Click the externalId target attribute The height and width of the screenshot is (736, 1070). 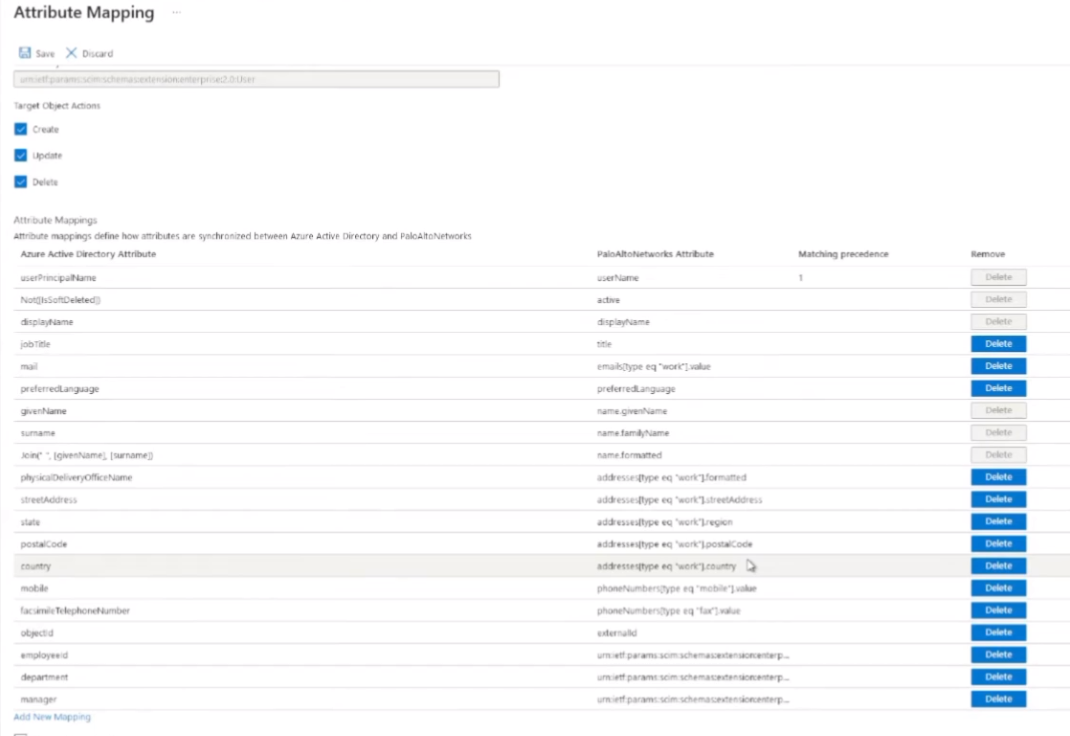[x=617, y=633]
